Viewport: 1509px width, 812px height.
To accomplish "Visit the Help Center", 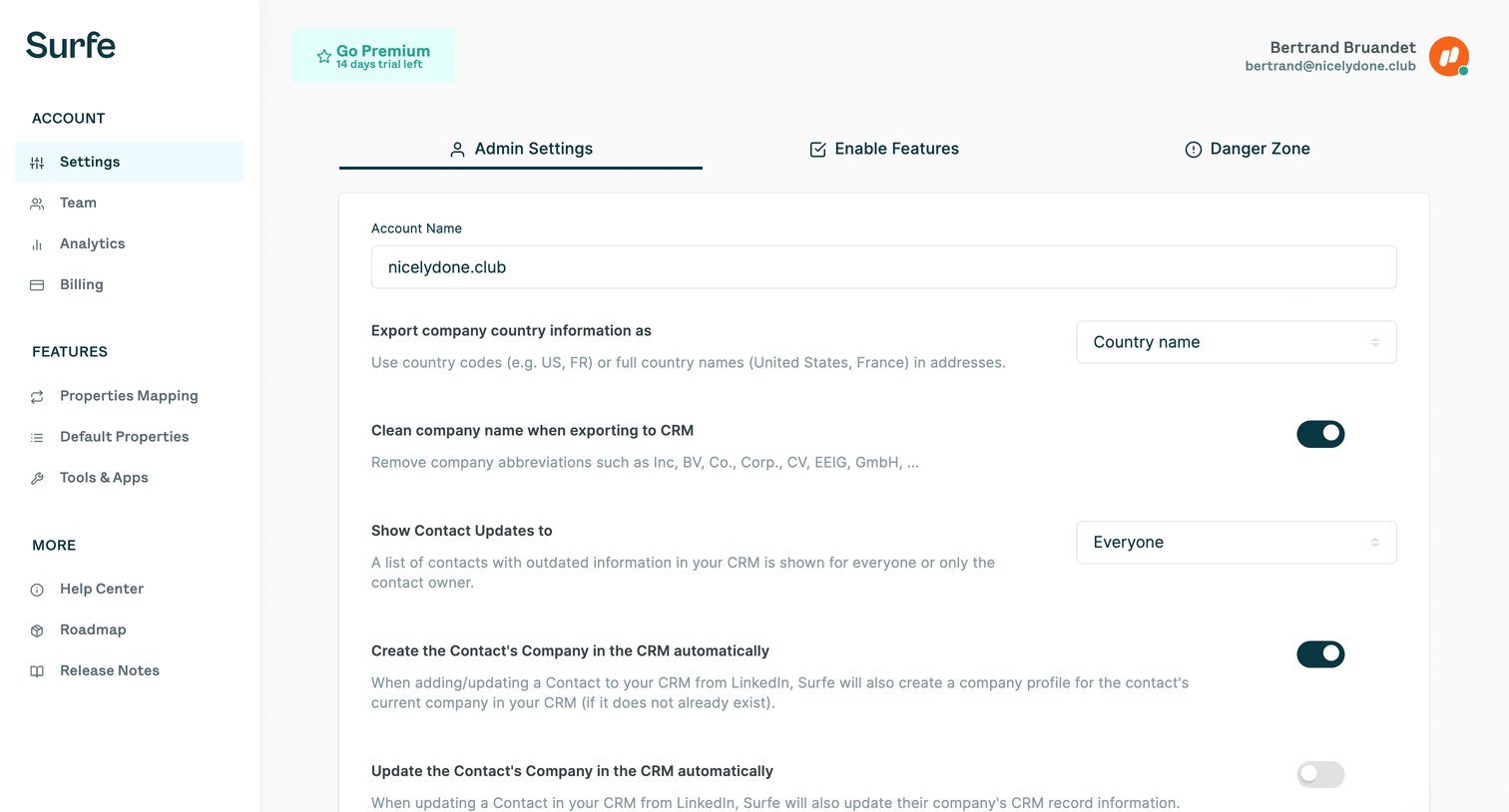I will (130, 589).
